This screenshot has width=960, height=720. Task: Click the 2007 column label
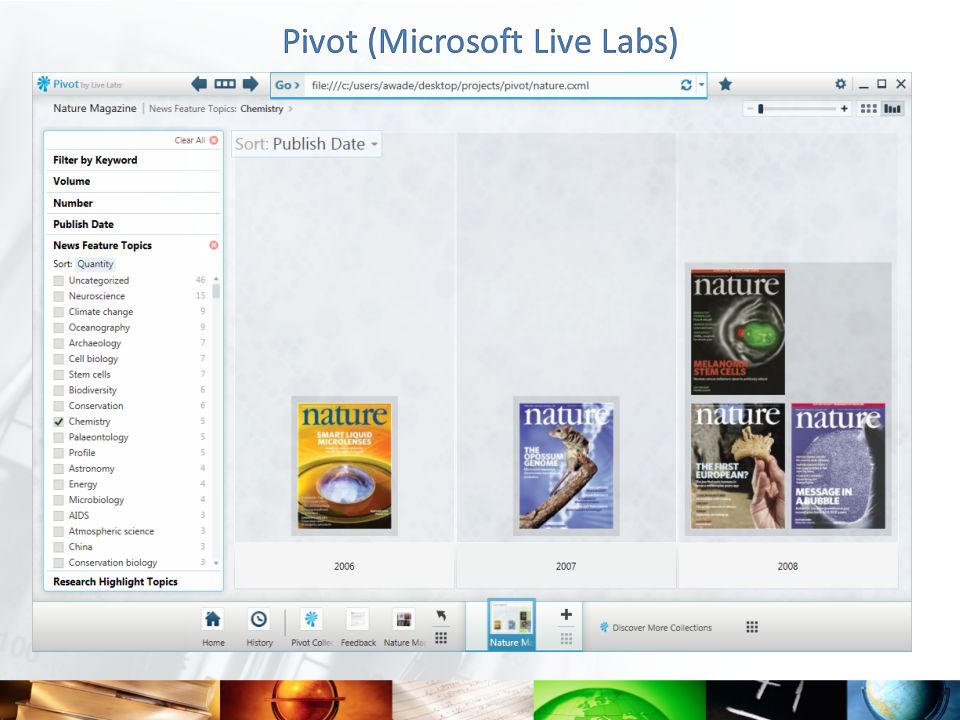click(566, 566)
